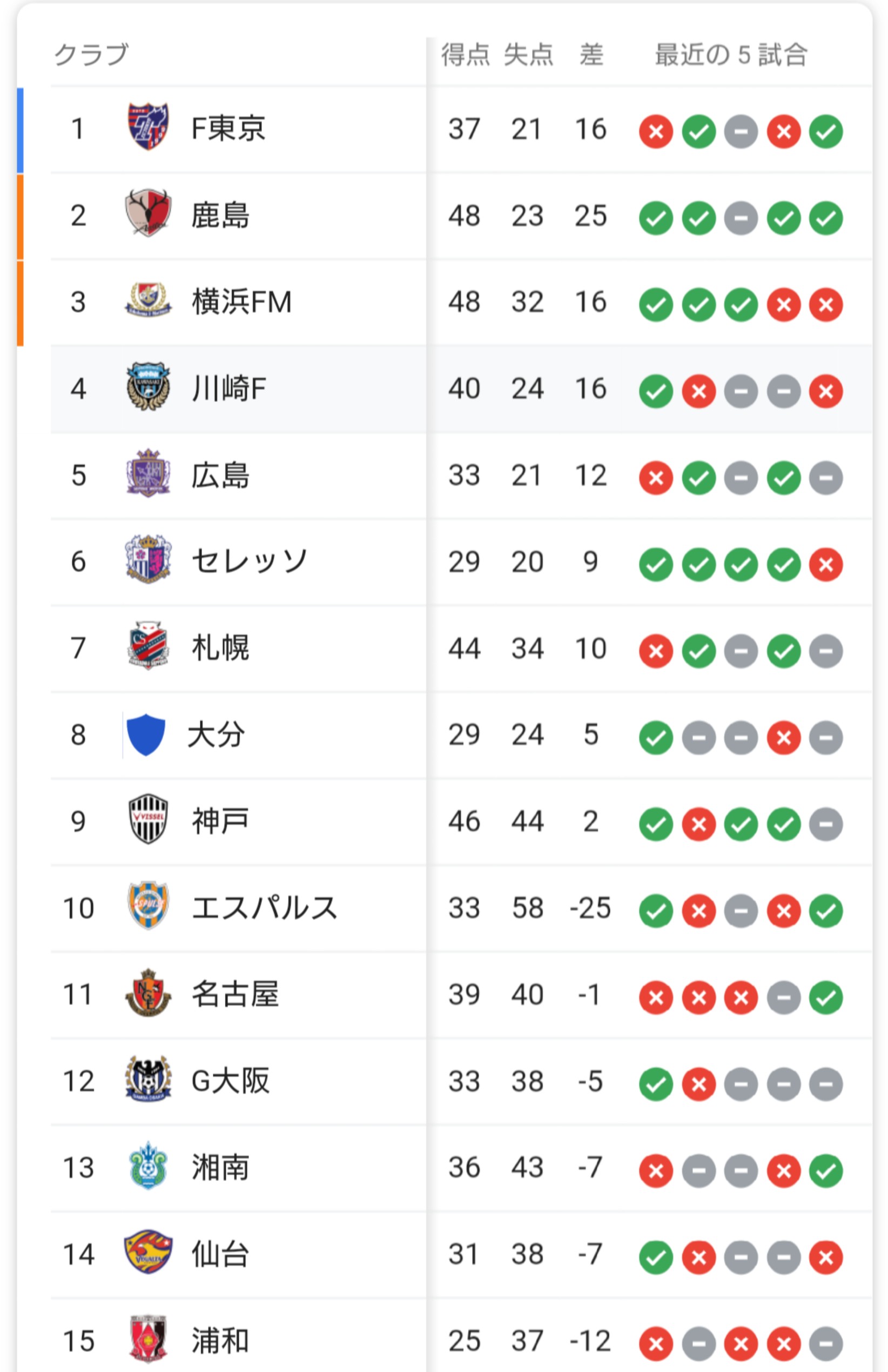Viewport: 888px width, 1372px height.
Task: Click the 得点 column header
Action: [465, 55]
